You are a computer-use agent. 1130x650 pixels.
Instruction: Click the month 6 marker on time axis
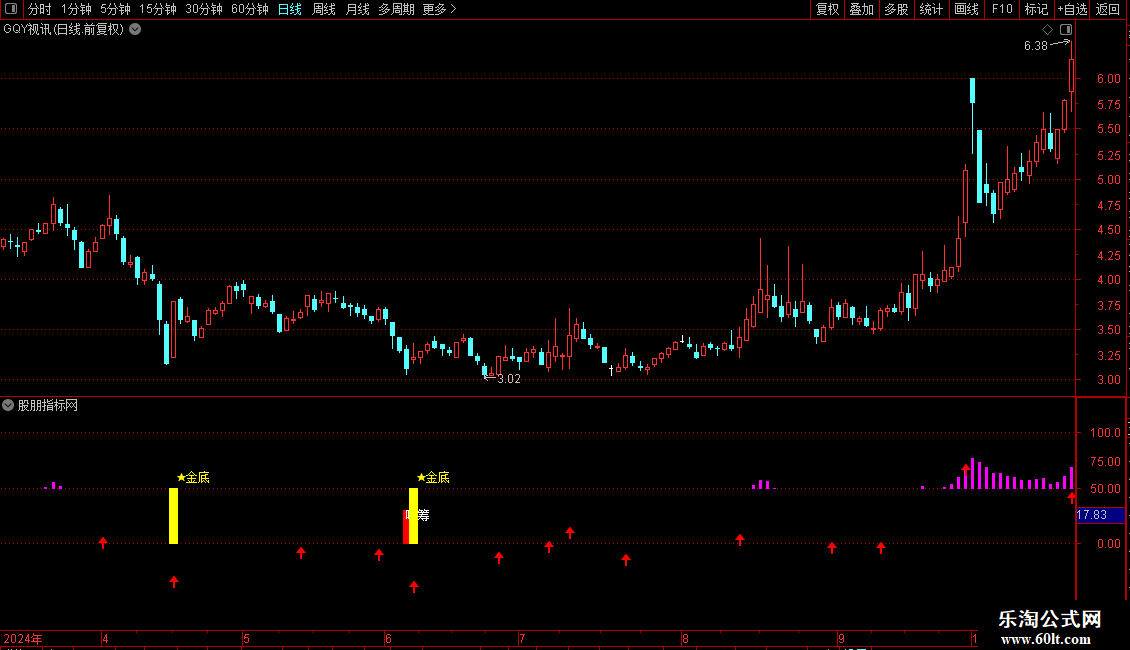[388, 639]
